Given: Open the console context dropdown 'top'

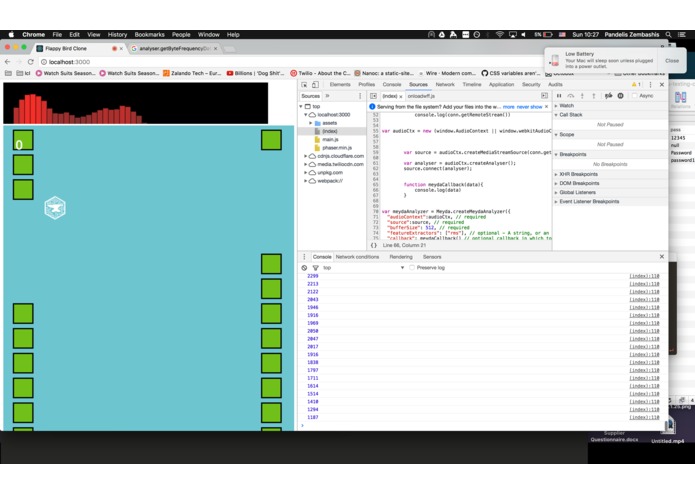Looking at the screenshot, I should pos(363,268).
